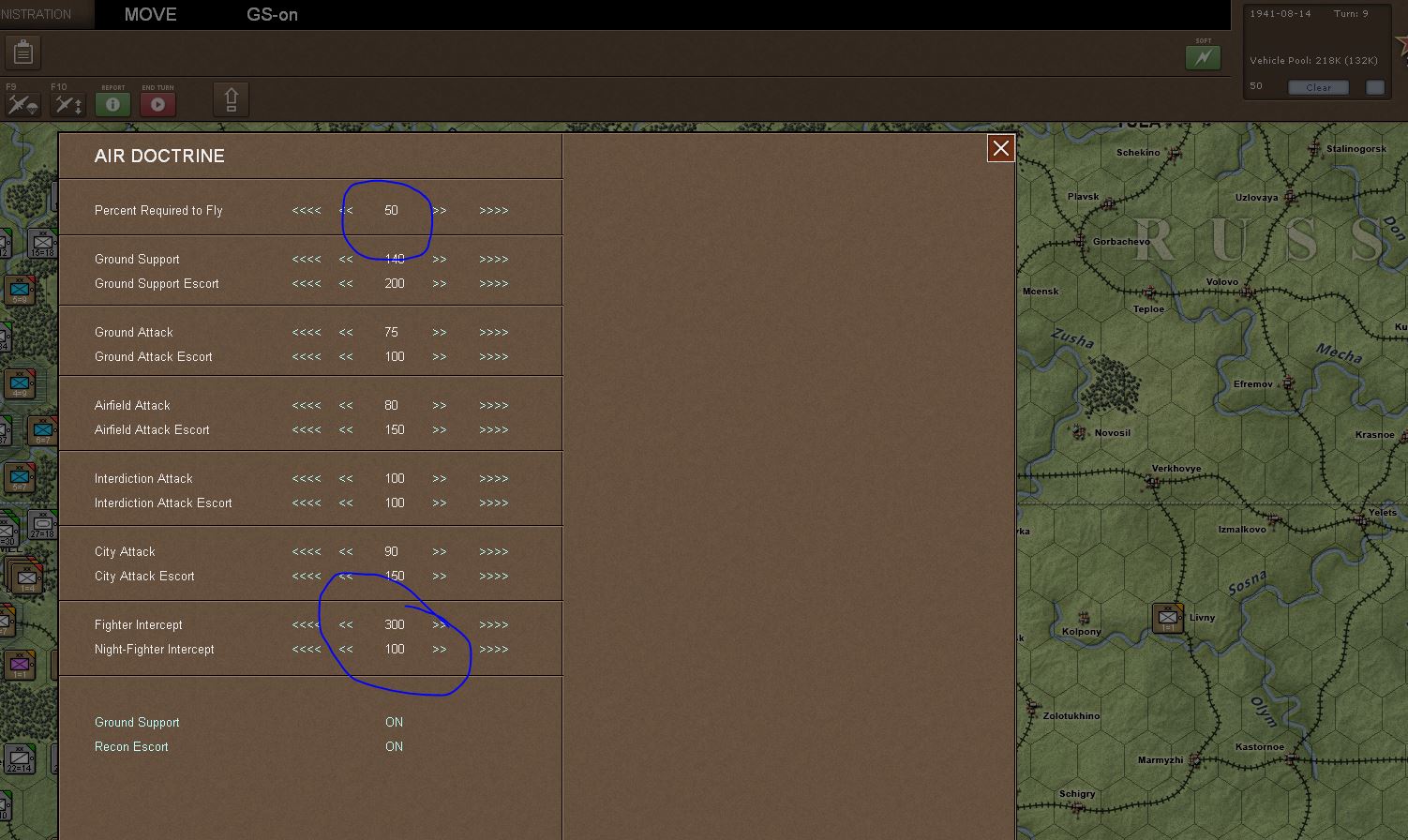The width and height of the screenshot is (1408, 840).
Task: Click the Zolotukhino city label on the map
Action: (1071, 716)
